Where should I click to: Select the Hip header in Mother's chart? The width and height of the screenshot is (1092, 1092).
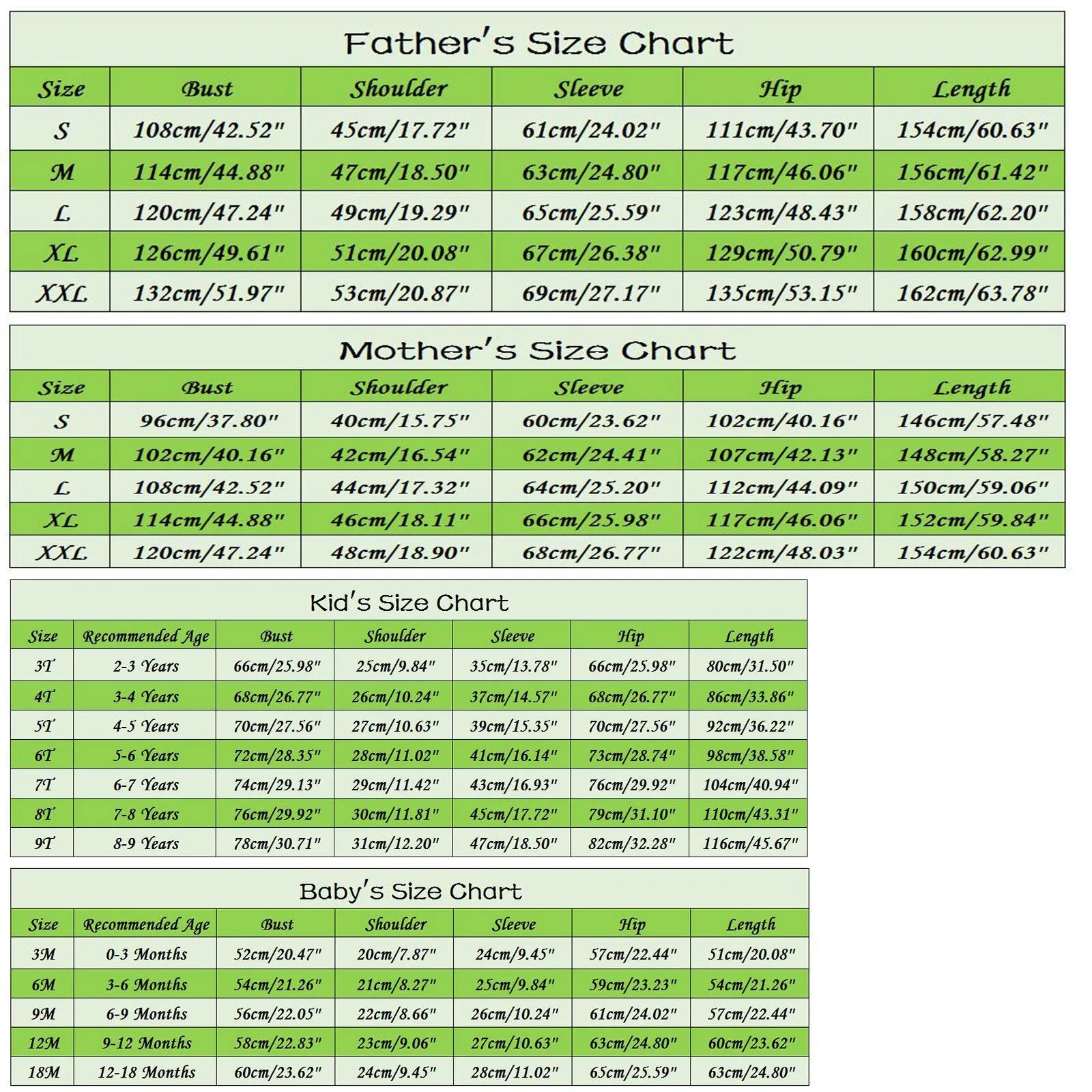780,388
